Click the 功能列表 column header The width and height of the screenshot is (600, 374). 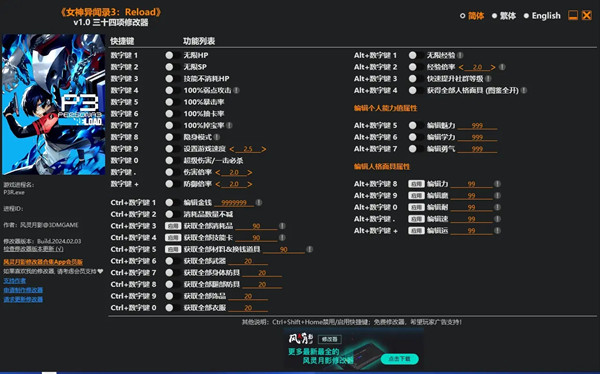click(x=199, y=41)
